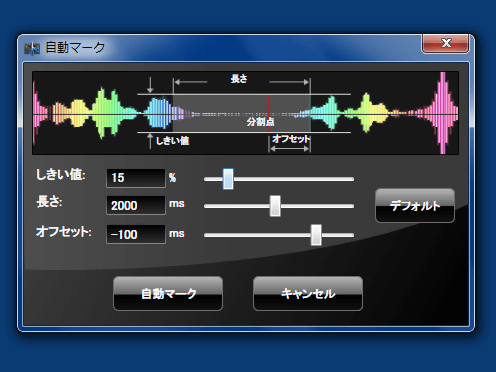The image size is (496, 372).
Task: Click the waveform preview diagram
Action: pos(245,113)
